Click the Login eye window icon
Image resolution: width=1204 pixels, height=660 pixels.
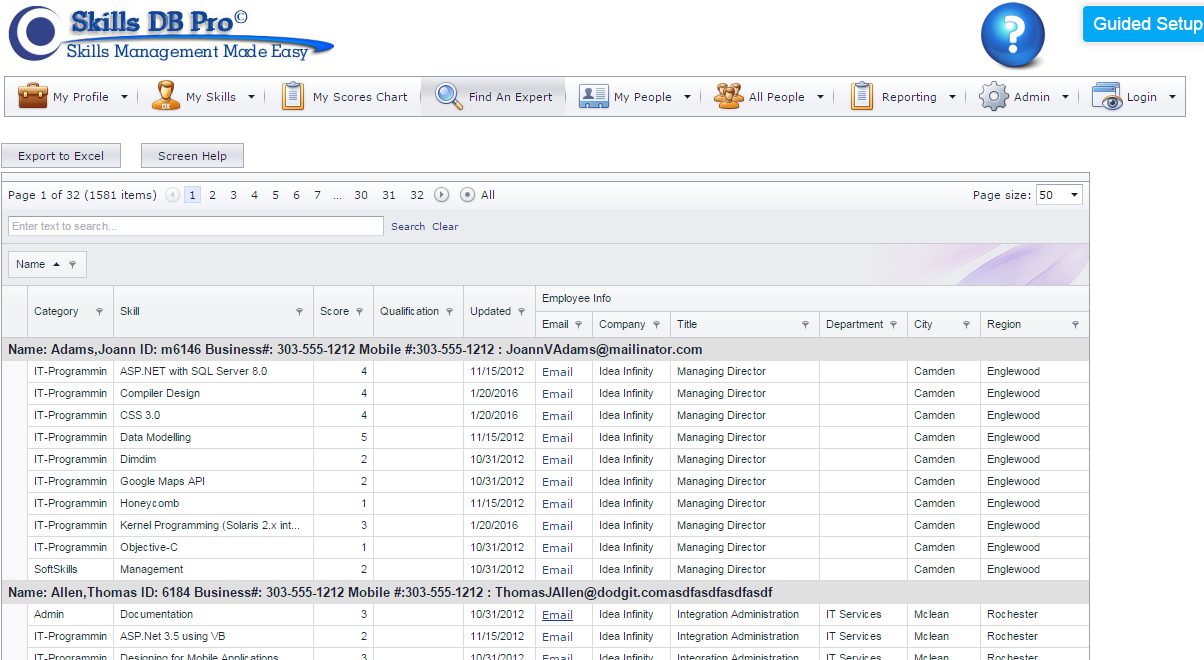click(1106, 97)
